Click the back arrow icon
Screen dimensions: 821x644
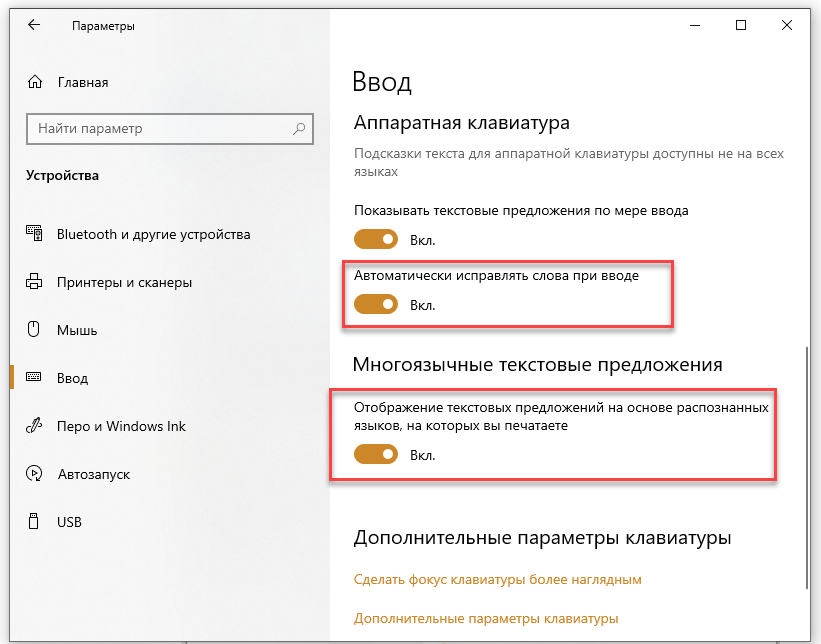(34, 25)
